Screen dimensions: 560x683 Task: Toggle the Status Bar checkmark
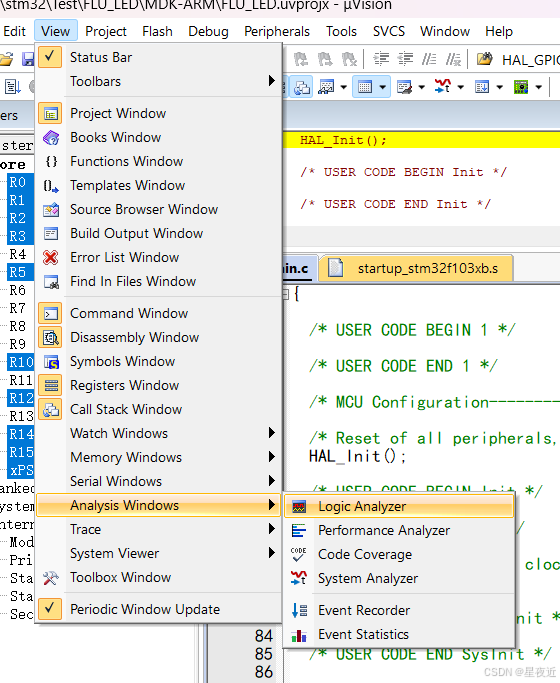pyautogui.click(x=50, y=57)
